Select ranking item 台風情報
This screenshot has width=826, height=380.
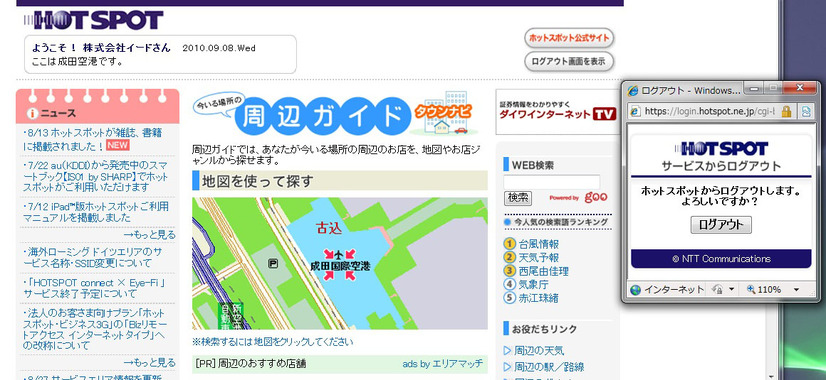coord(538,244)
